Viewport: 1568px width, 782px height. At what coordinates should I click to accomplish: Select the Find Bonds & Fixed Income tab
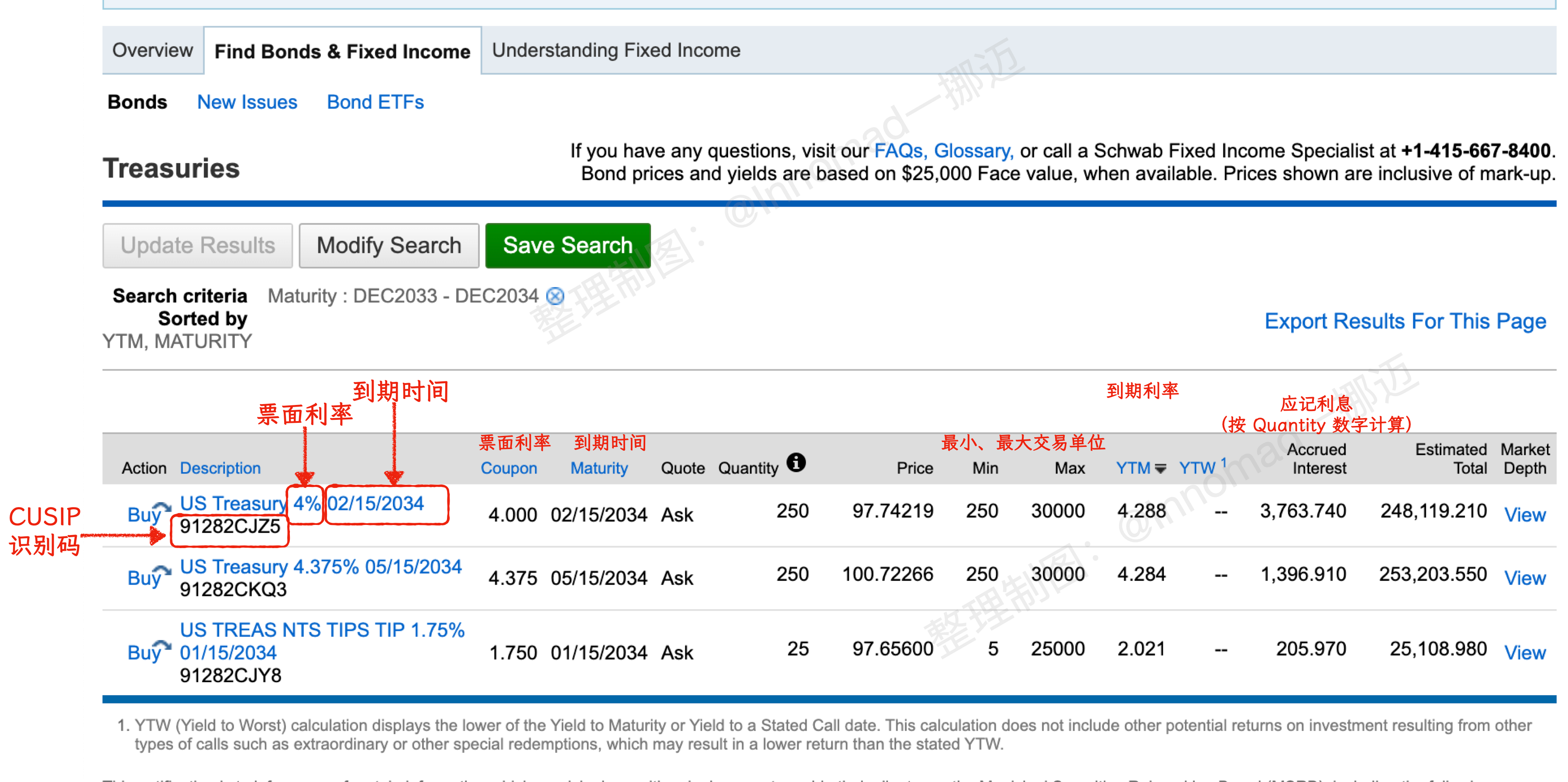[x=342, y=51]
